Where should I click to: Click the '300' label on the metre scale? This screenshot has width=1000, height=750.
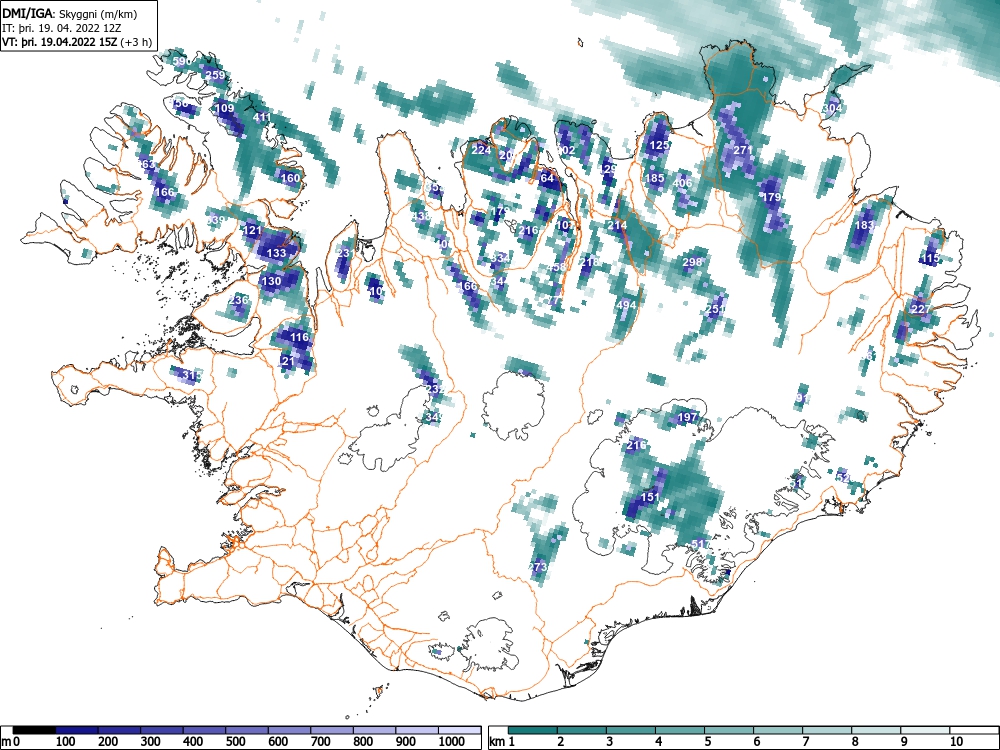tap(151, 742)
